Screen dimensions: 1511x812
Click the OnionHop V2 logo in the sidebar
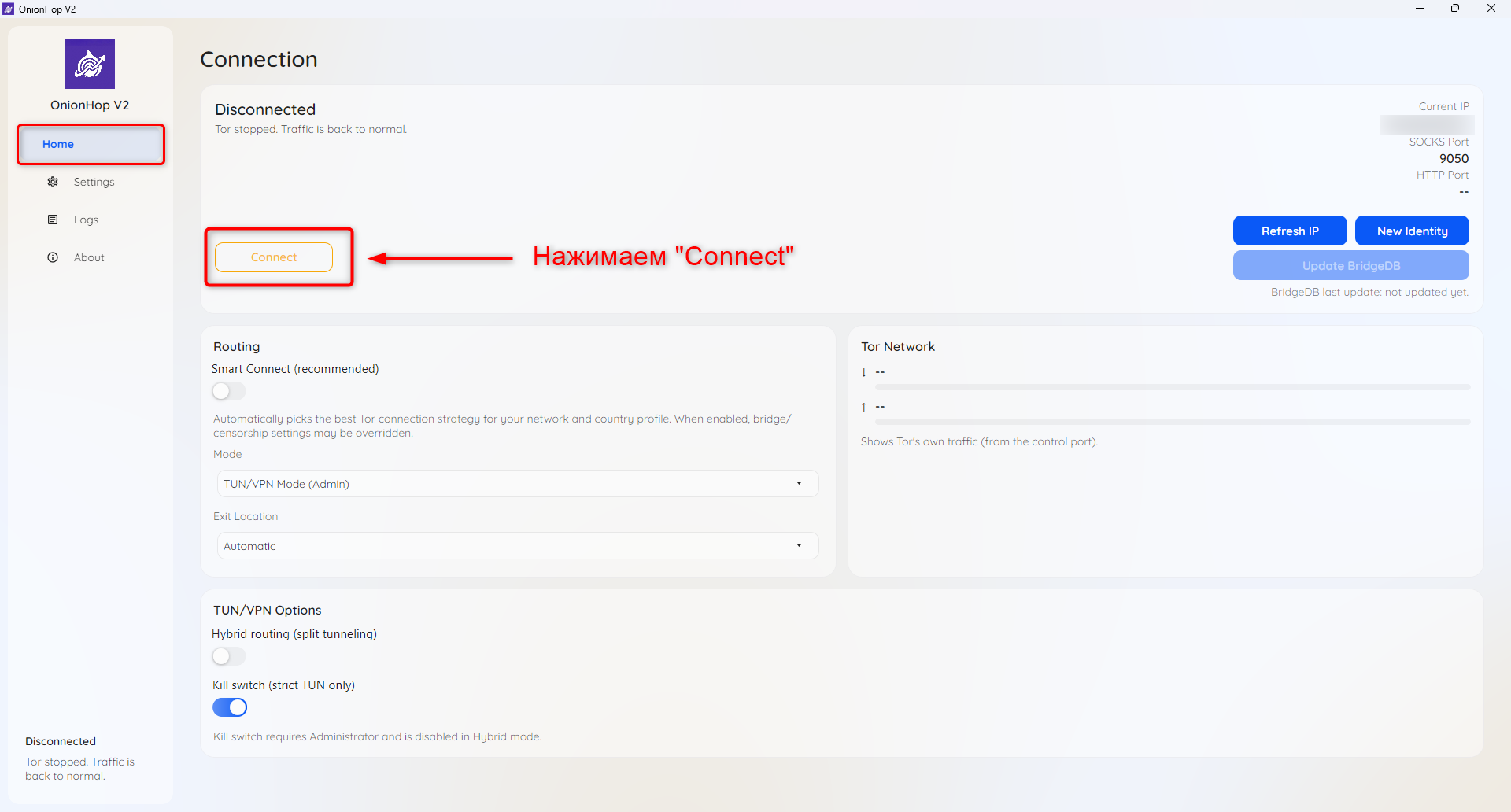pyautogui.click(x=90, y=64)
